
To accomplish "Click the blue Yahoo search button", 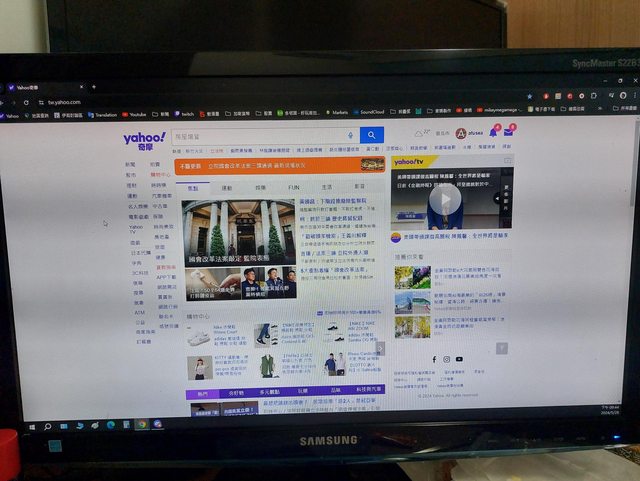I will (x=372, y=135).
